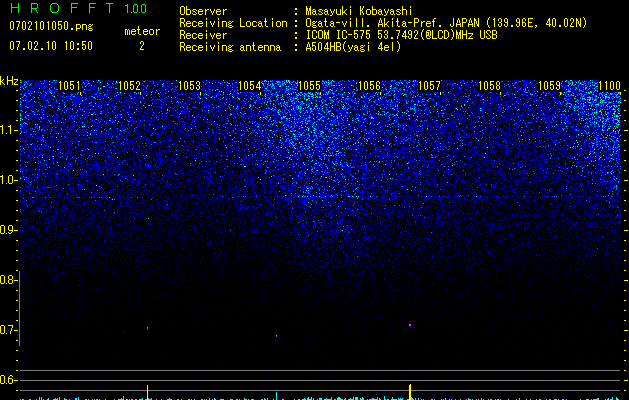Click the faint cyan echo dot after 1054
This screenshot has width=629, height=400.
[x=276, y=335]
